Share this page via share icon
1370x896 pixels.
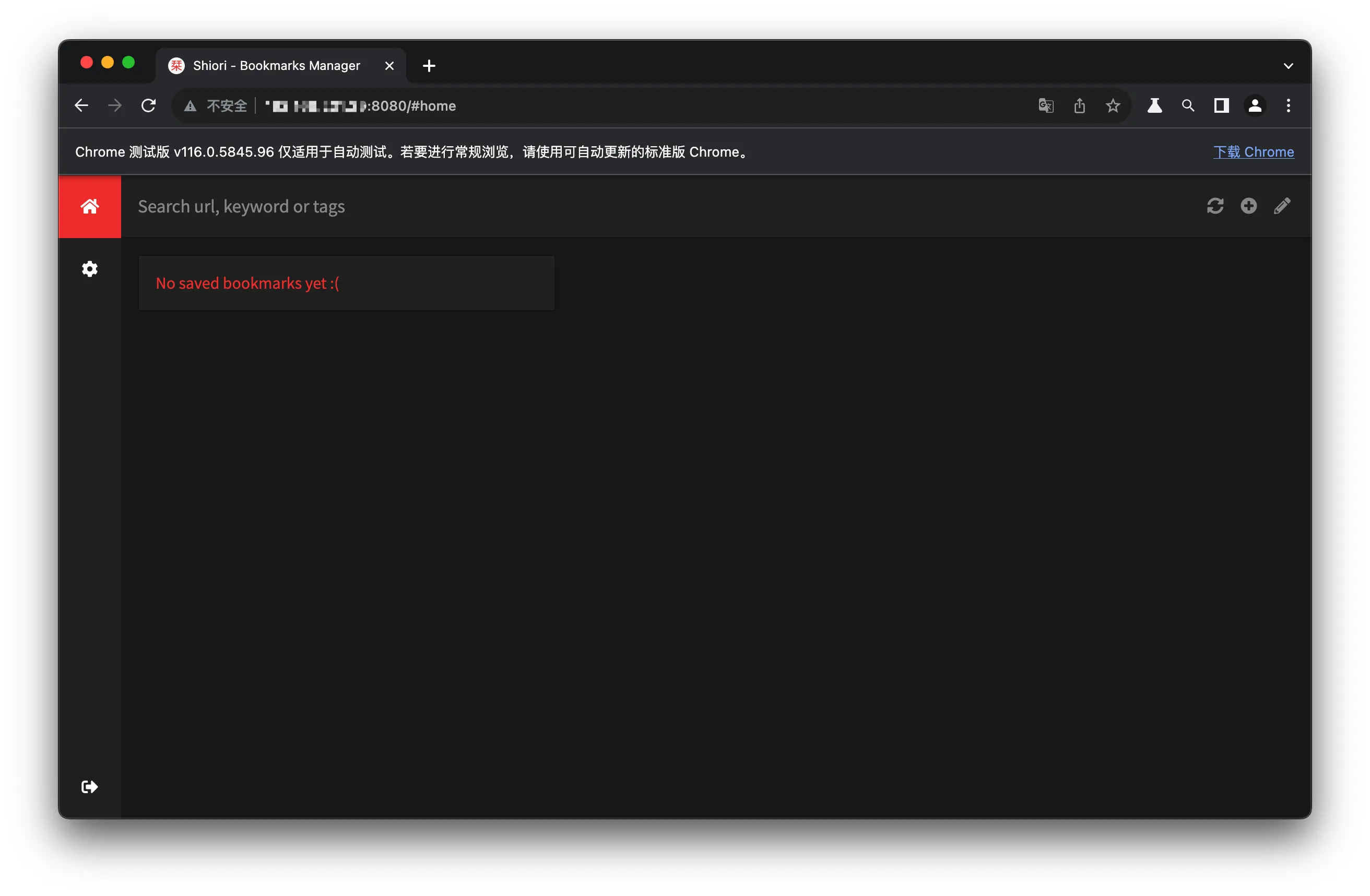[x=1079, y=106]
